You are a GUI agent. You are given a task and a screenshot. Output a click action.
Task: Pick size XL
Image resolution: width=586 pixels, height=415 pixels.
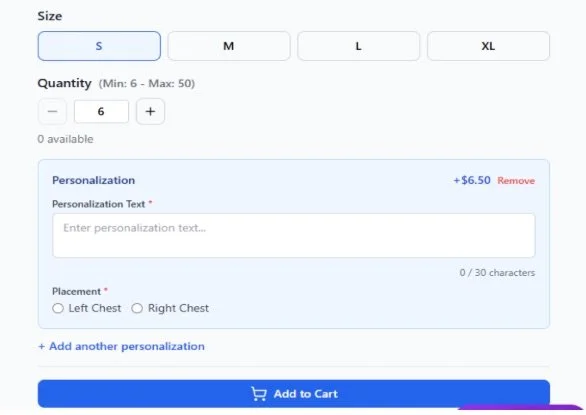click(488, 46)
